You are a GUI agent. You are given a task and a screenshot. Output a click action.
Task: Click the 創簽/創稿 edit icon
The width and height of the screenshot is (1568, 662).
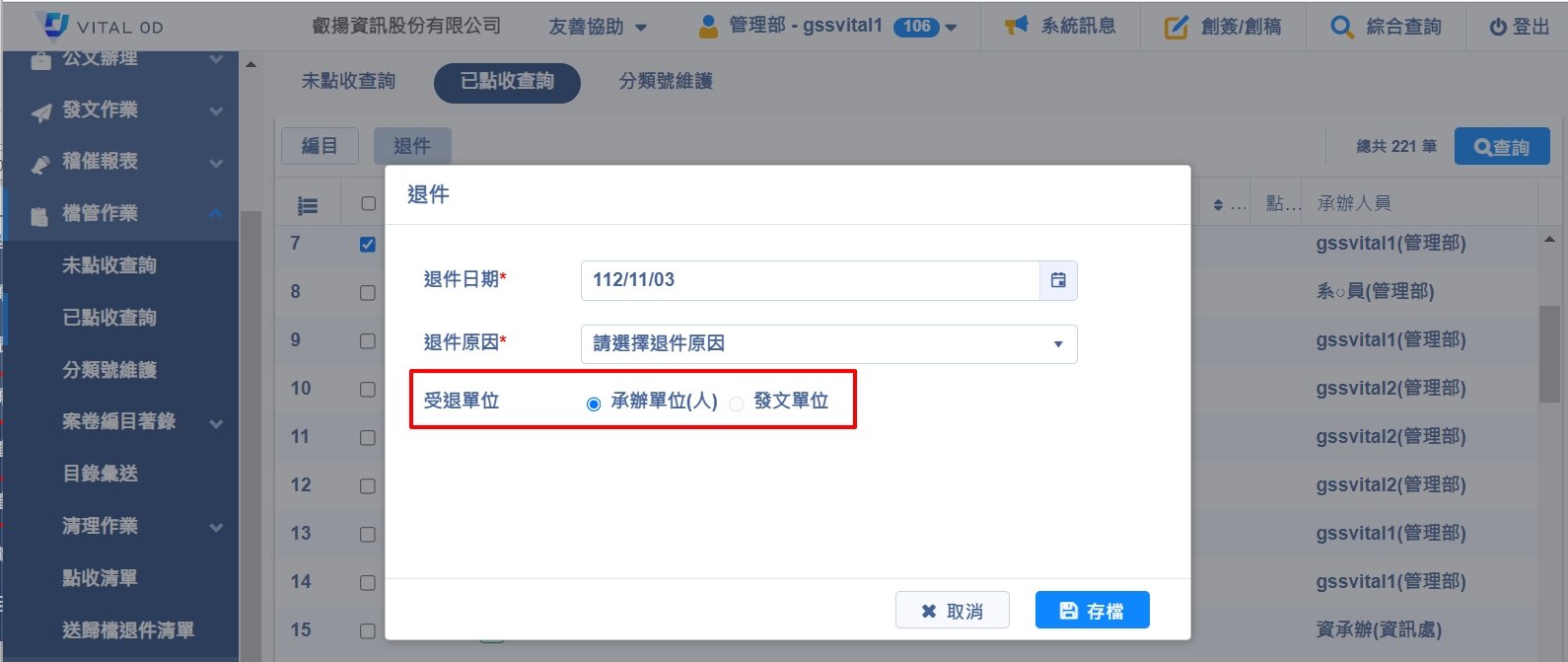(x=1176, y=27)
